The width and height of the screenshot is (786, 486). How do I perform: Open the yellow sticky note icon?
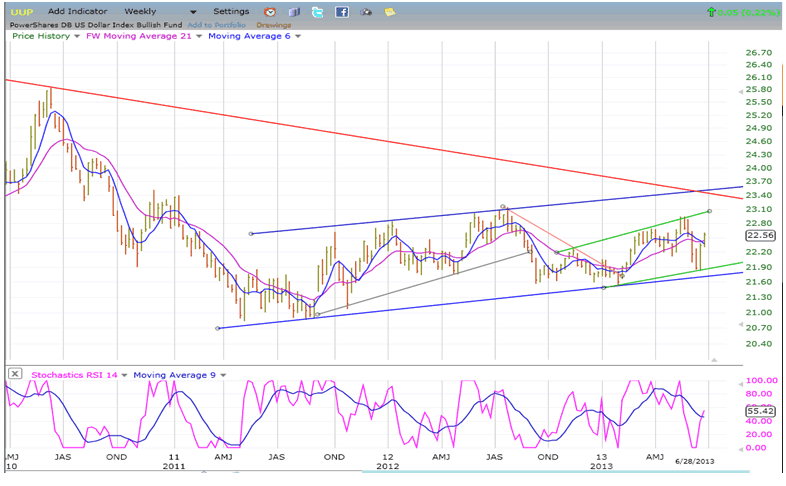click(x=390, y=12)
